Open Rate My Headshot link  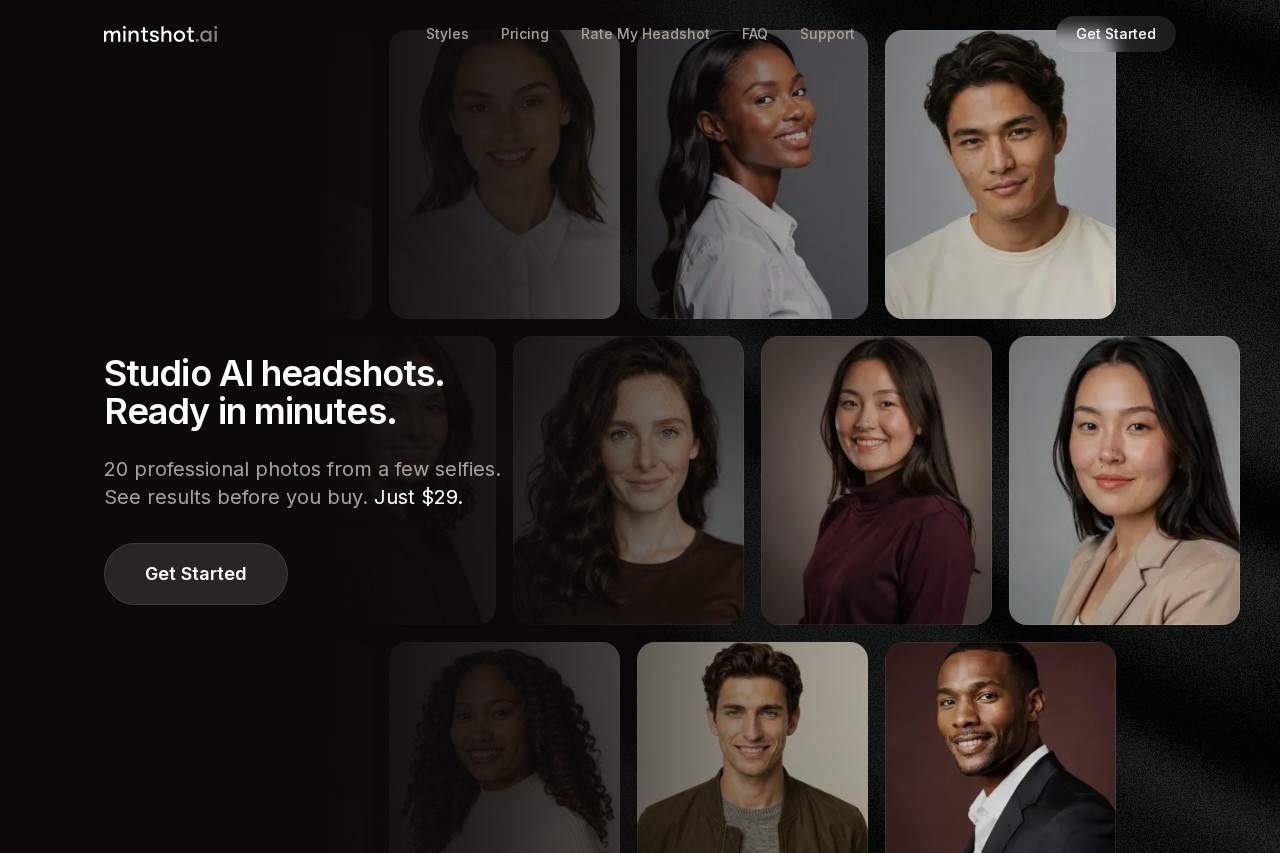(645, 34)
